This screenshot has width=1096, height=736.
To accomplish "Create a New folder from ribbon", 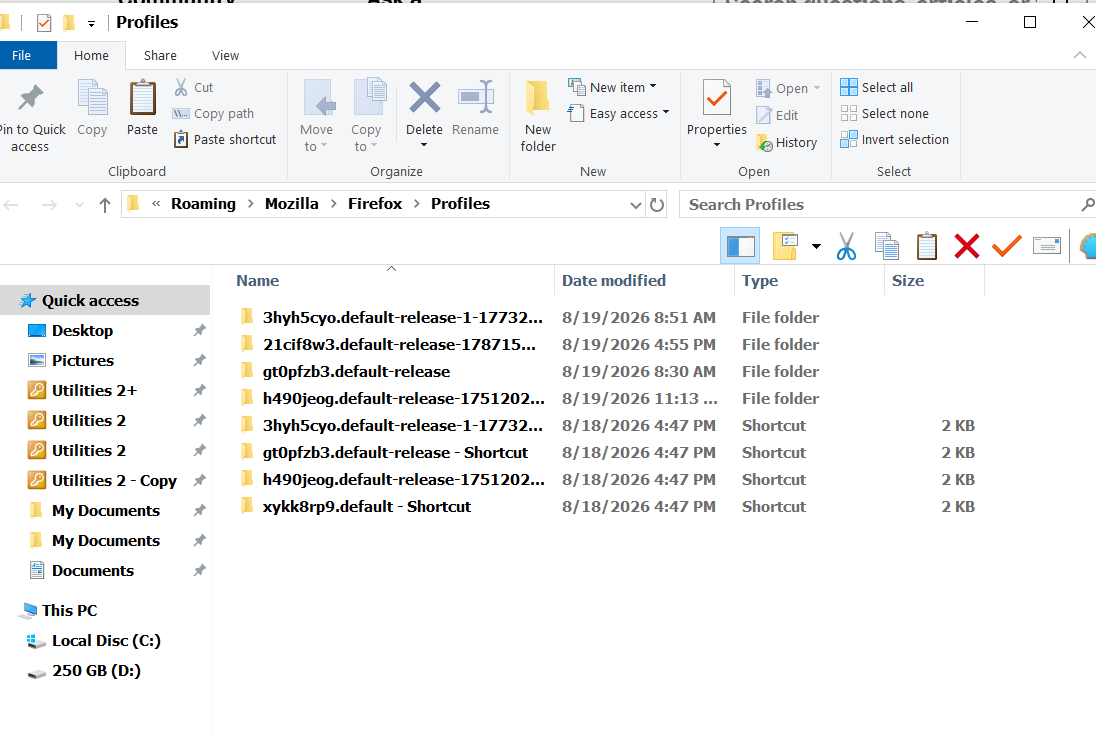I will click(x=538, y=116).
